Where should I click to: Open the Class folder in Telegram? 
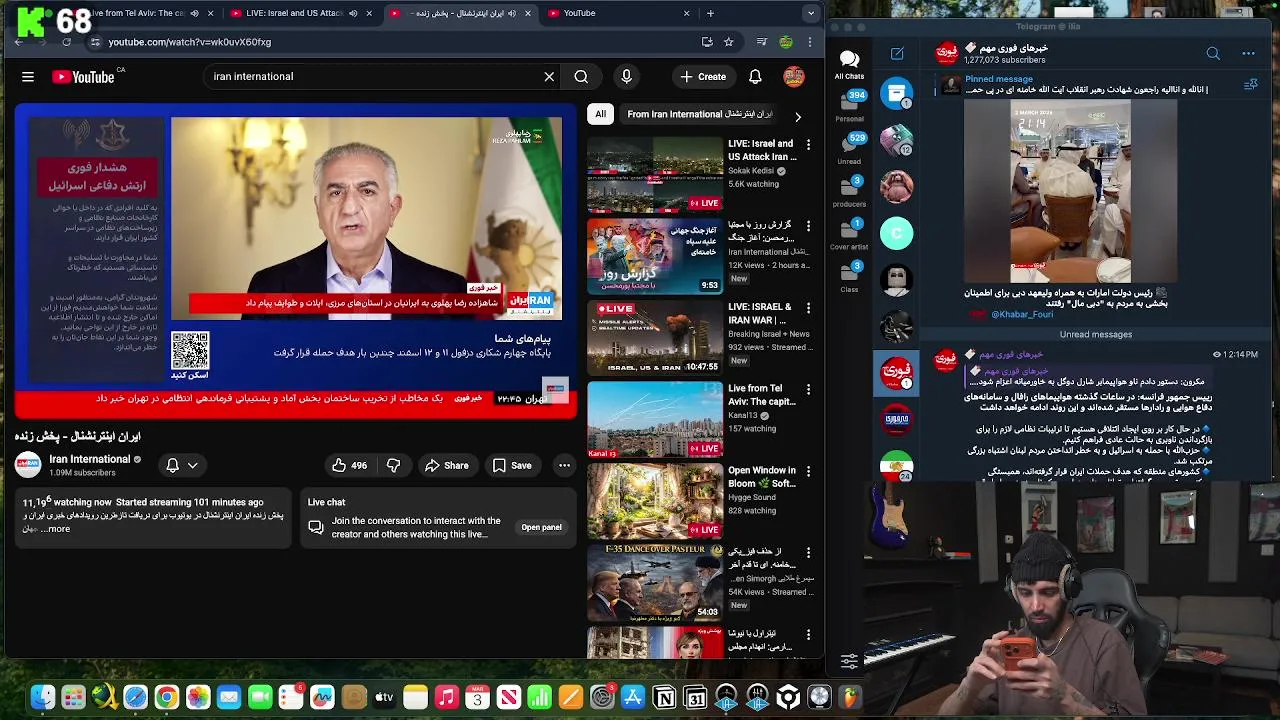pyautogui.click(x=849, y=277)
